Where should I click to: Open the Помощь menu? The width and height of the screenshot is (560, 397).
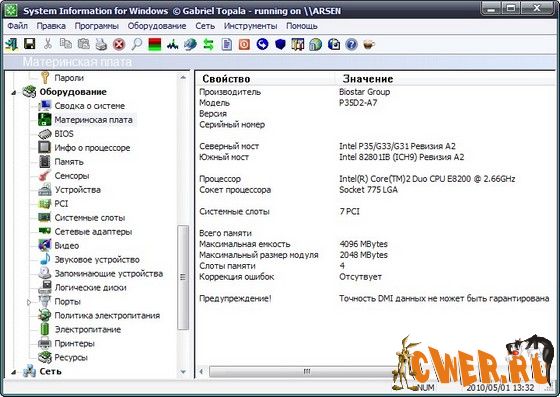pos(302,26)
